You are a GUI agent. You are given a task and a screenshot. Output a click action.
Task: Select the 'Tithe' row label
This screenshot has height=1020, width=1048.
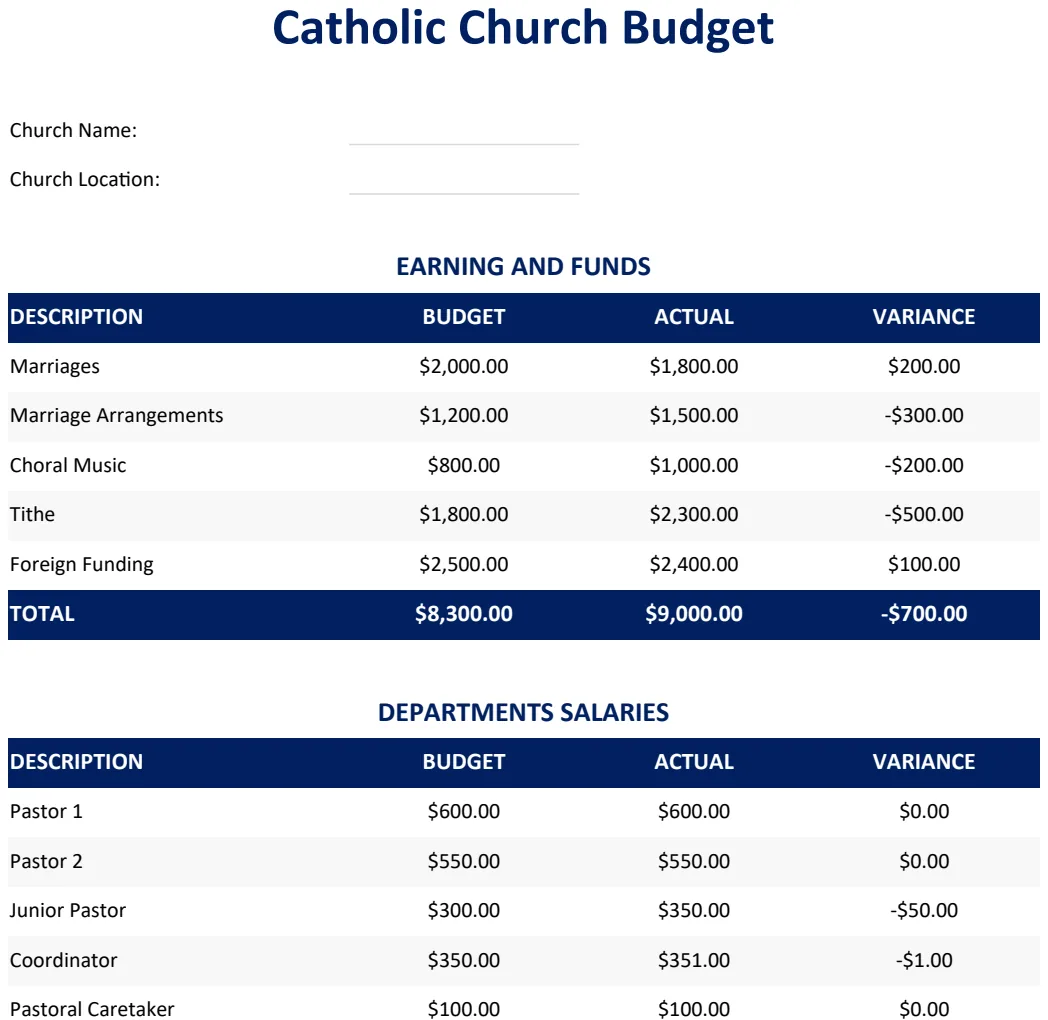[32, 515]
